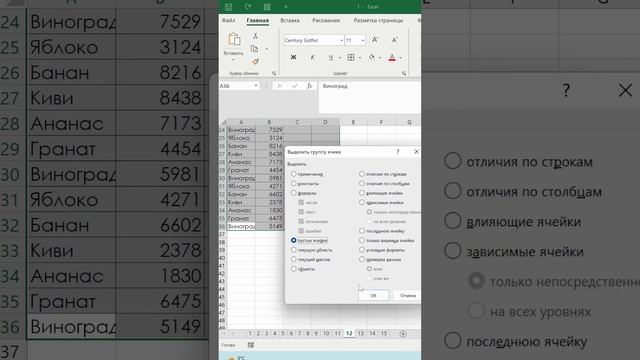Image resolution: width=640 pixels, height=360 pixels.
Task: Click the Cancel (X) icon in formula bar
Action: (279, 86)
